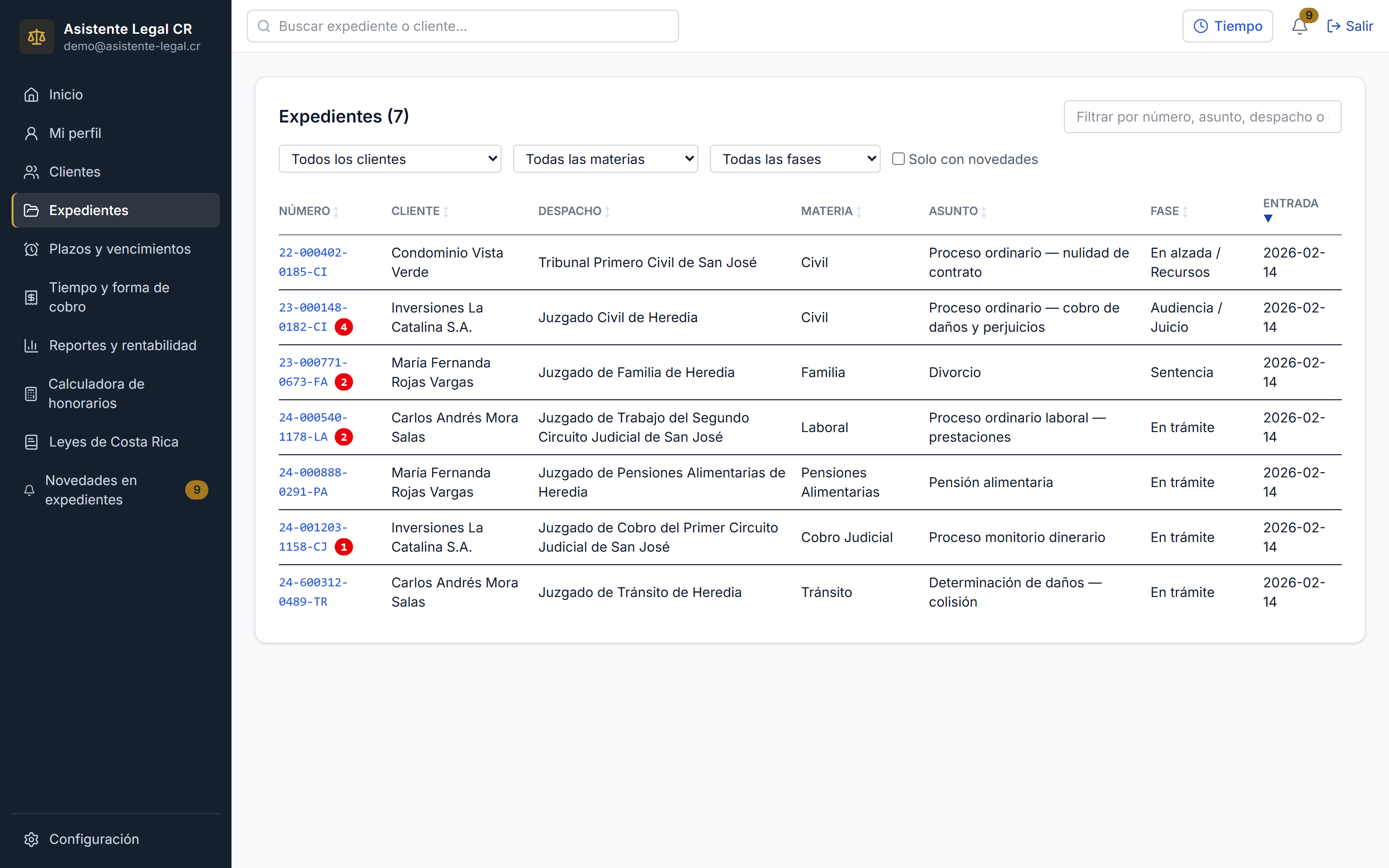Image resolution: width=1389 pixels, height=868 pixels.
Task: Open expediente 22-000402-0185-CI
Action: [313, 262]
